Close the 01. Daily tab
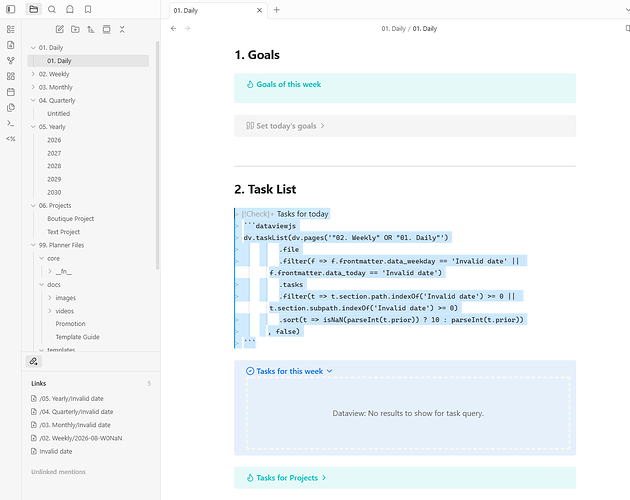The width and height of the screenshot is (630, 500). tap(260, 10)
